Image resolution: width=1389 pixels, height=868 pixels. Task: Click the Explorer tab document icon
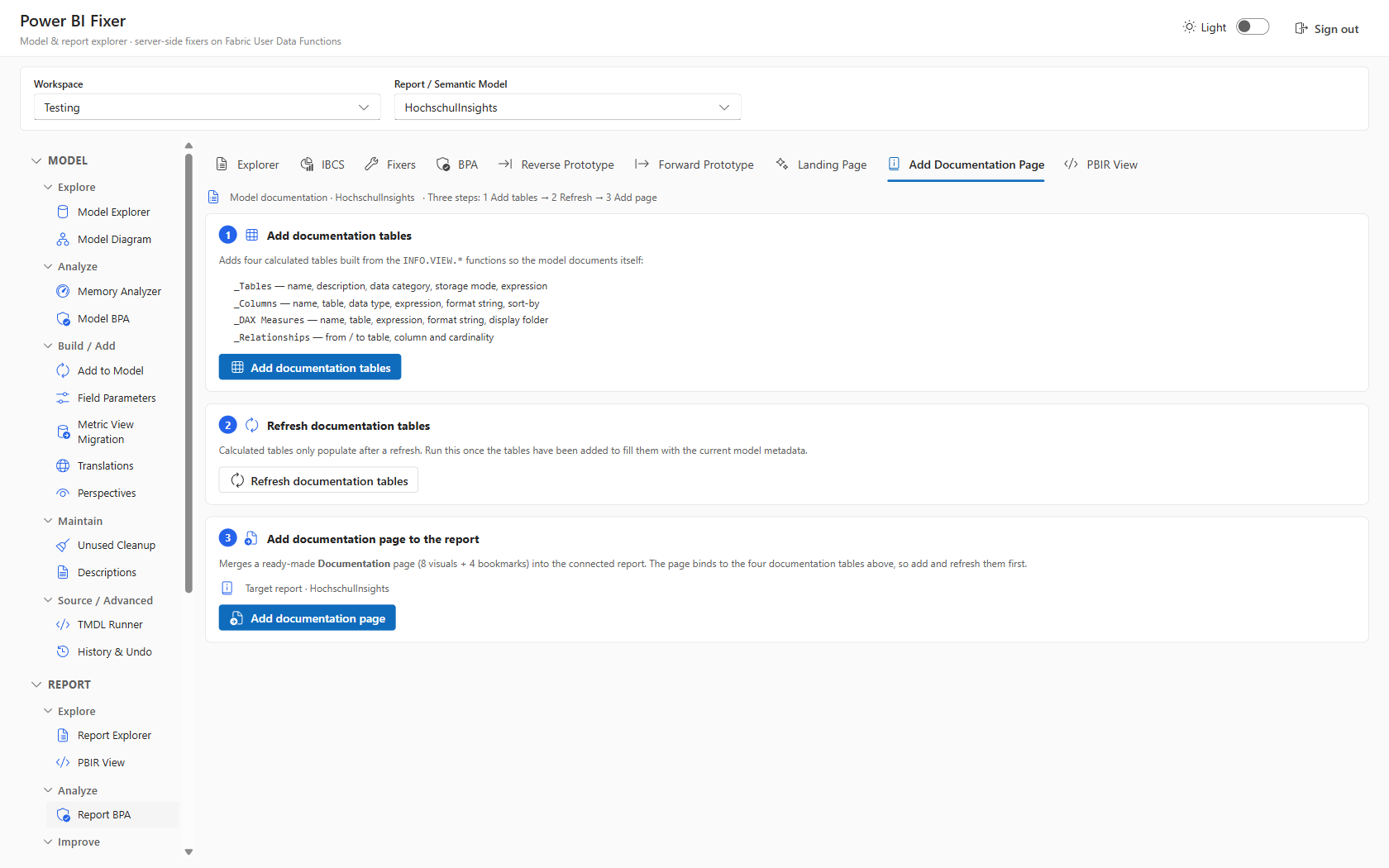tap(222, 164)
